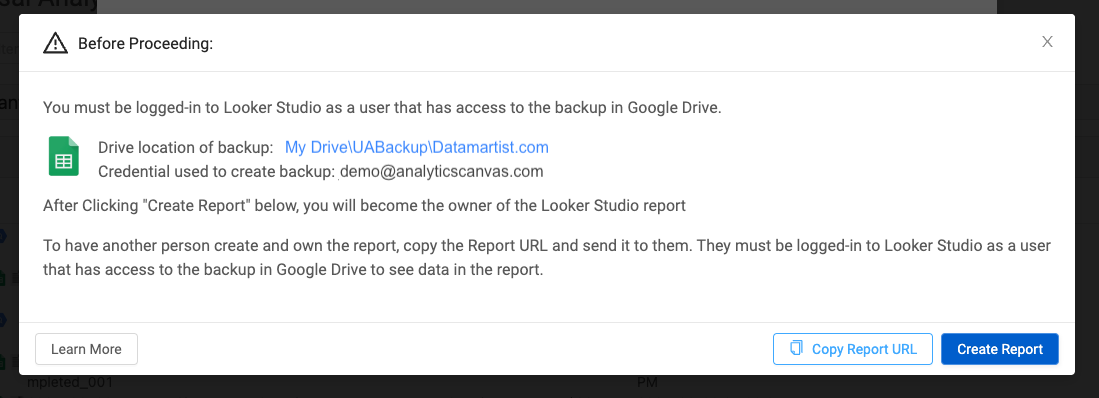Click the dimmed 'PM' text behind dialog
1099x398 pixels.
(647, 383)
